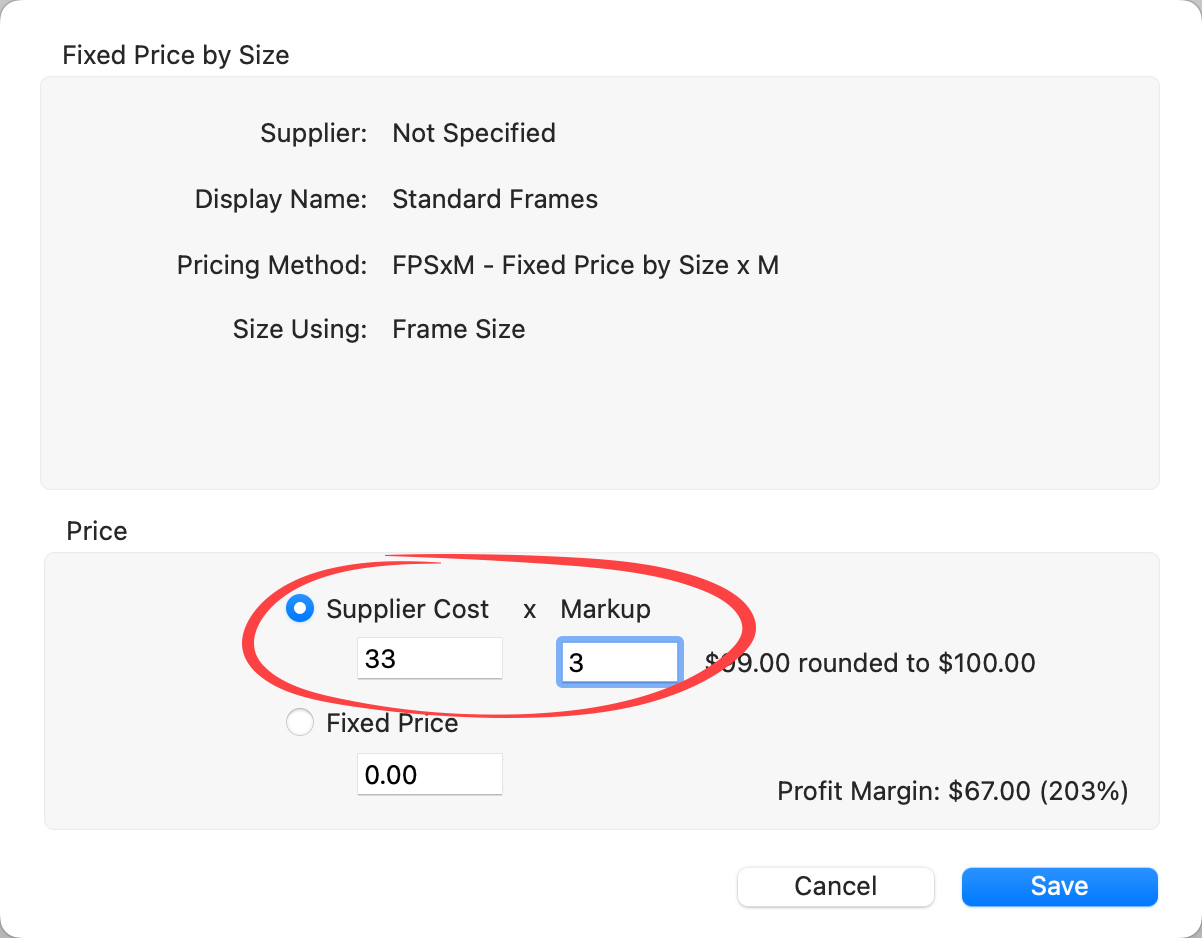This screenshot has width=1202, height=938.
Task: Click the Size Using label
Action: (300, 329)
